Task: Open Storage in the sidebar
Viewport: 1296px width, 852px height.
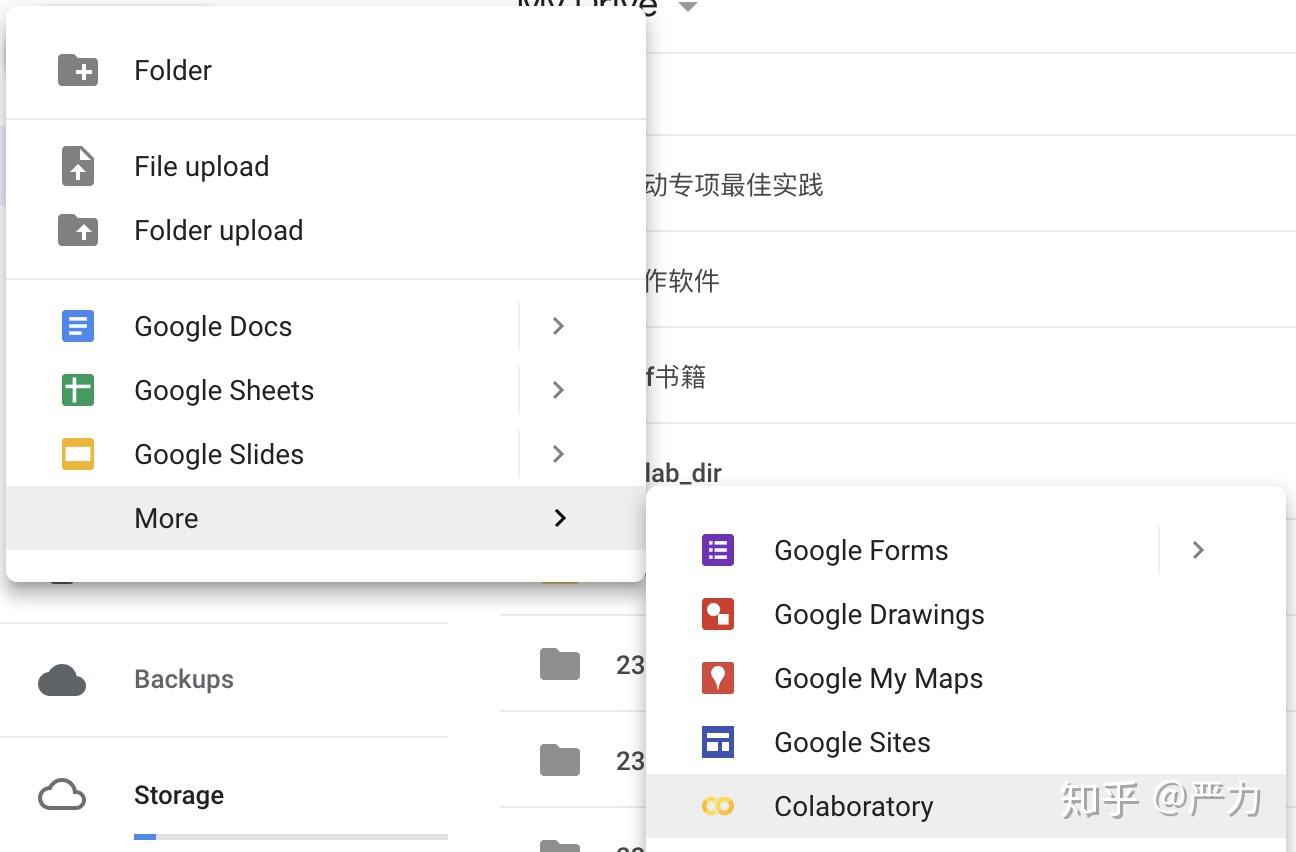Action: click(x=179, y=796)
